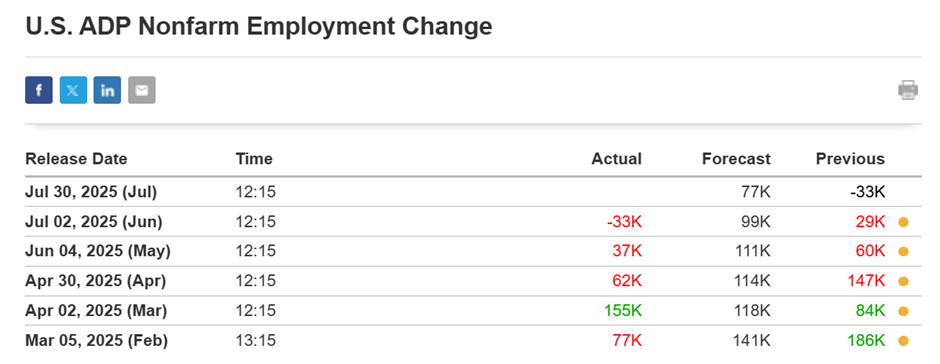
Task: Click the yellow revision dot for Apr row
Action: pos(903,281)
